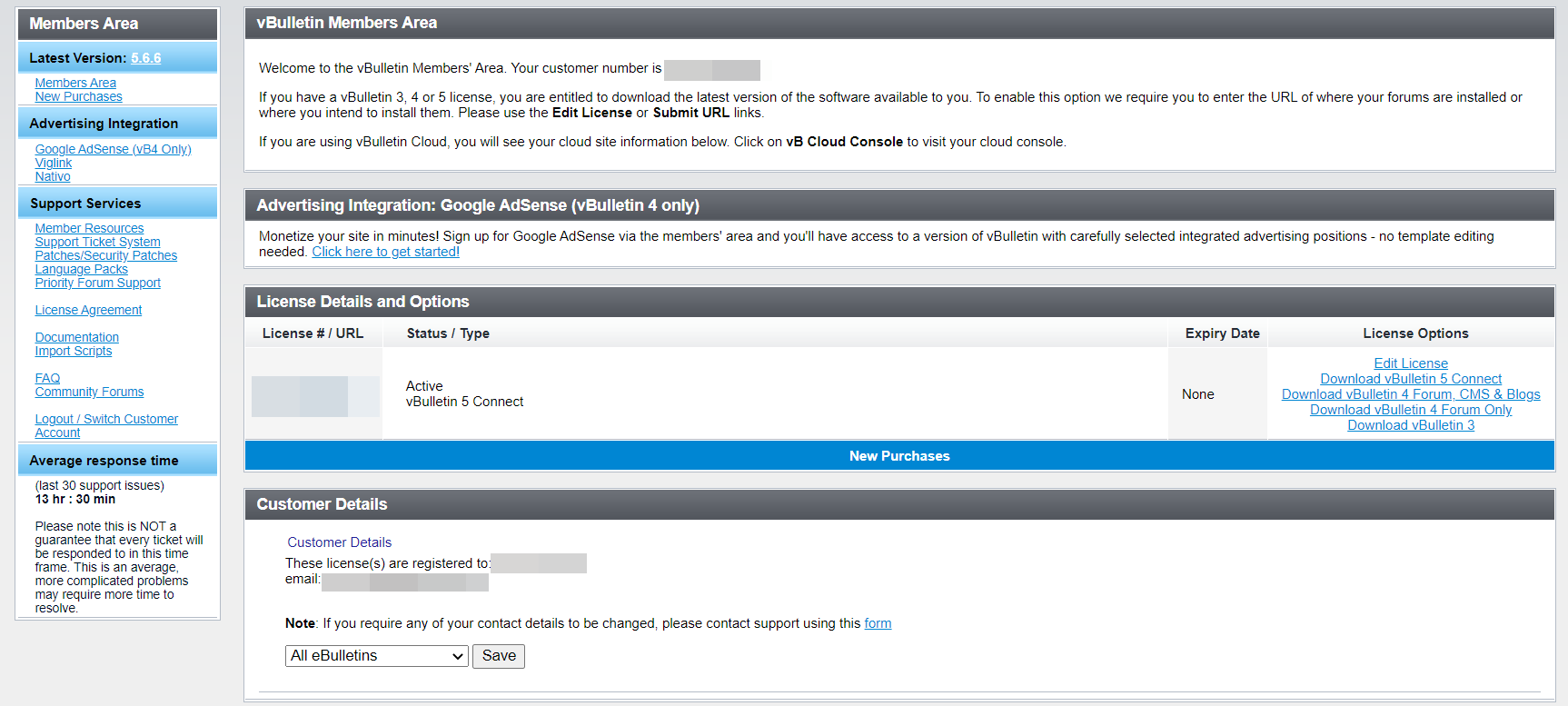
Task: Open the Latest Version 5.6.6 link
Action: pos(145,58)
